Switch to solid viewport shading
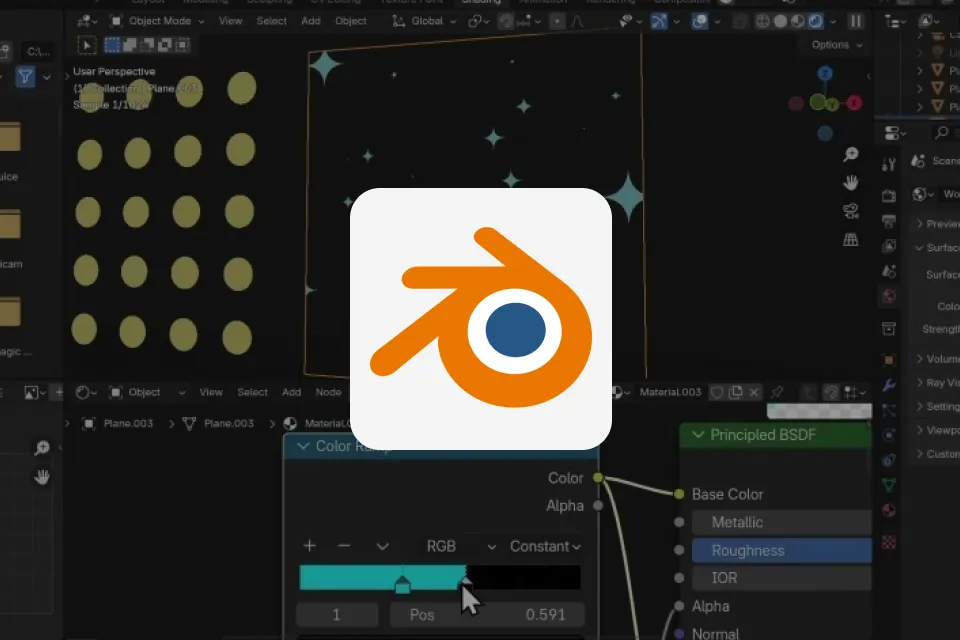 tap(780, 21)
